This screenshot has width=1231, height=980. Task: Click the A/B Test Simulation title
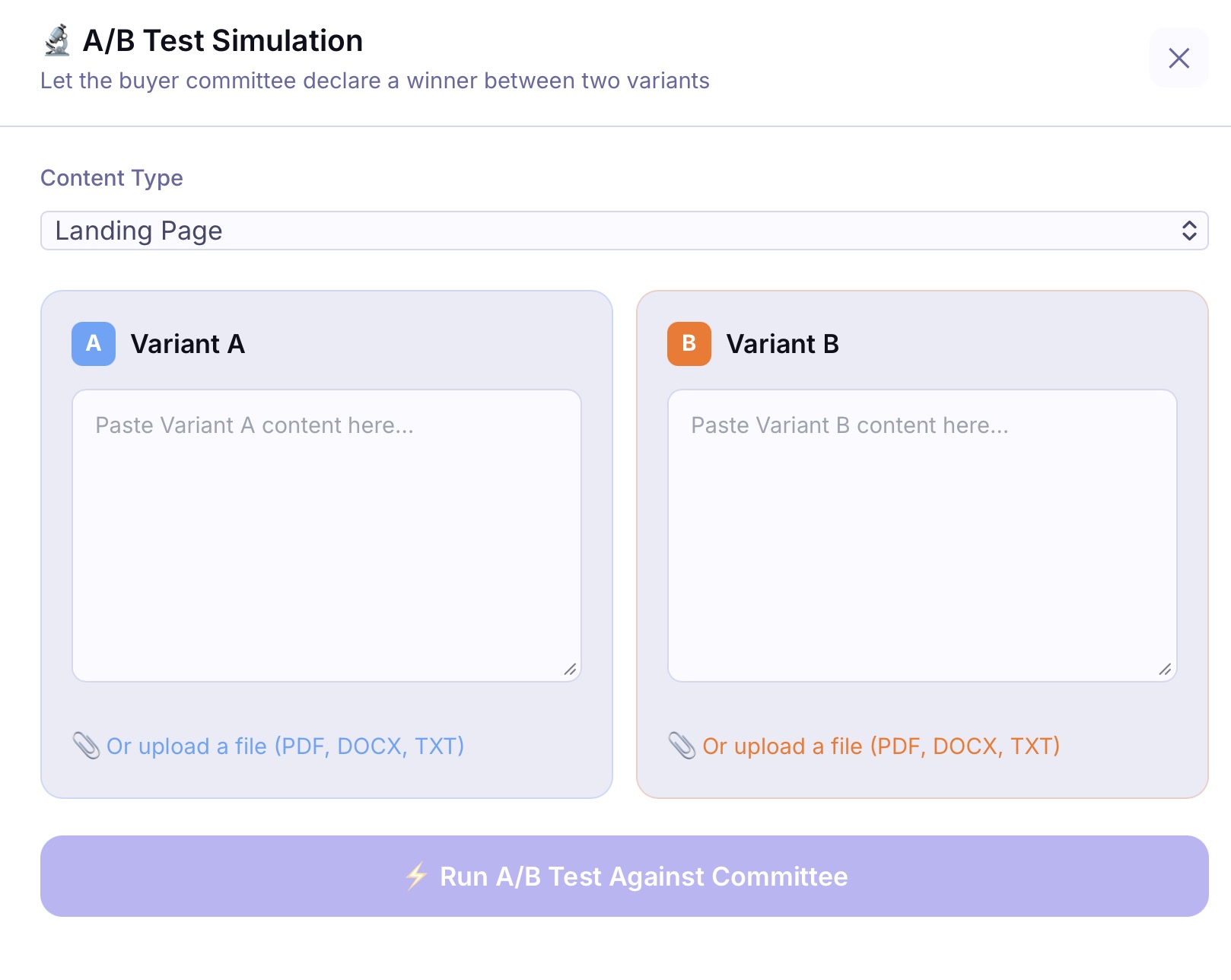point(223,41)
